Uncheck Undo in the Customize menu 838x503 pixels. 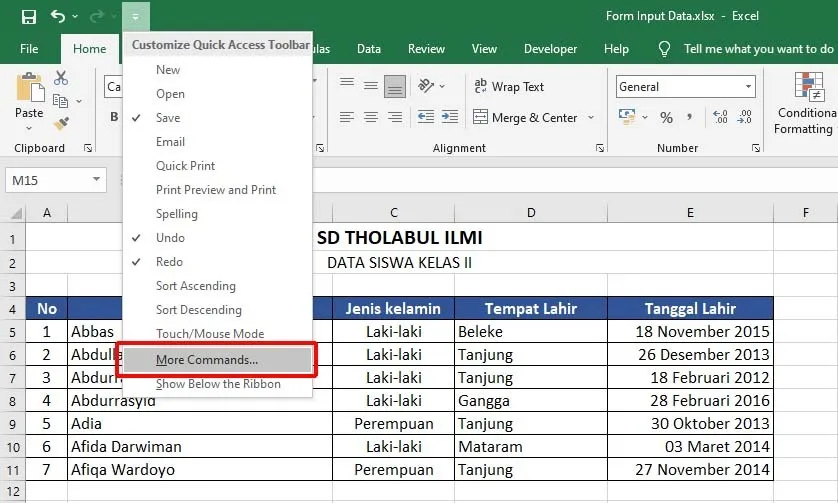tap(170, 238)
